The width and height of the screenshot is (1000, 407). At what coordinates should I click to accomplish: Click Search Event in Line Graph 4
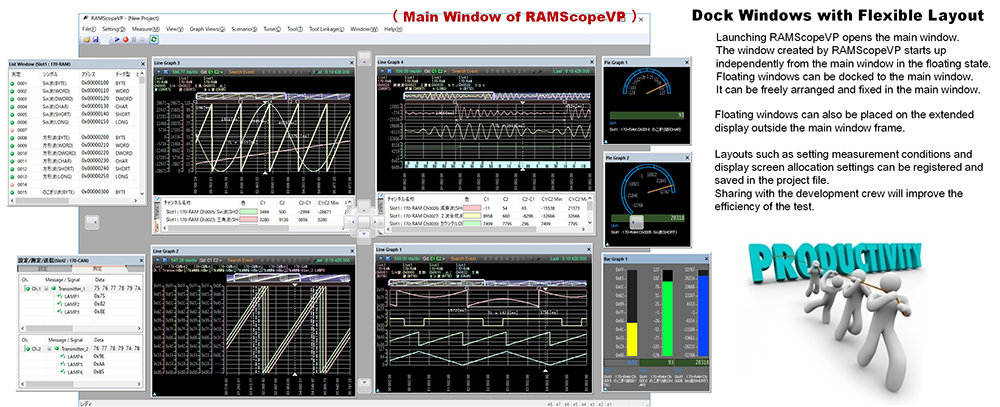[x=465, y=71]
